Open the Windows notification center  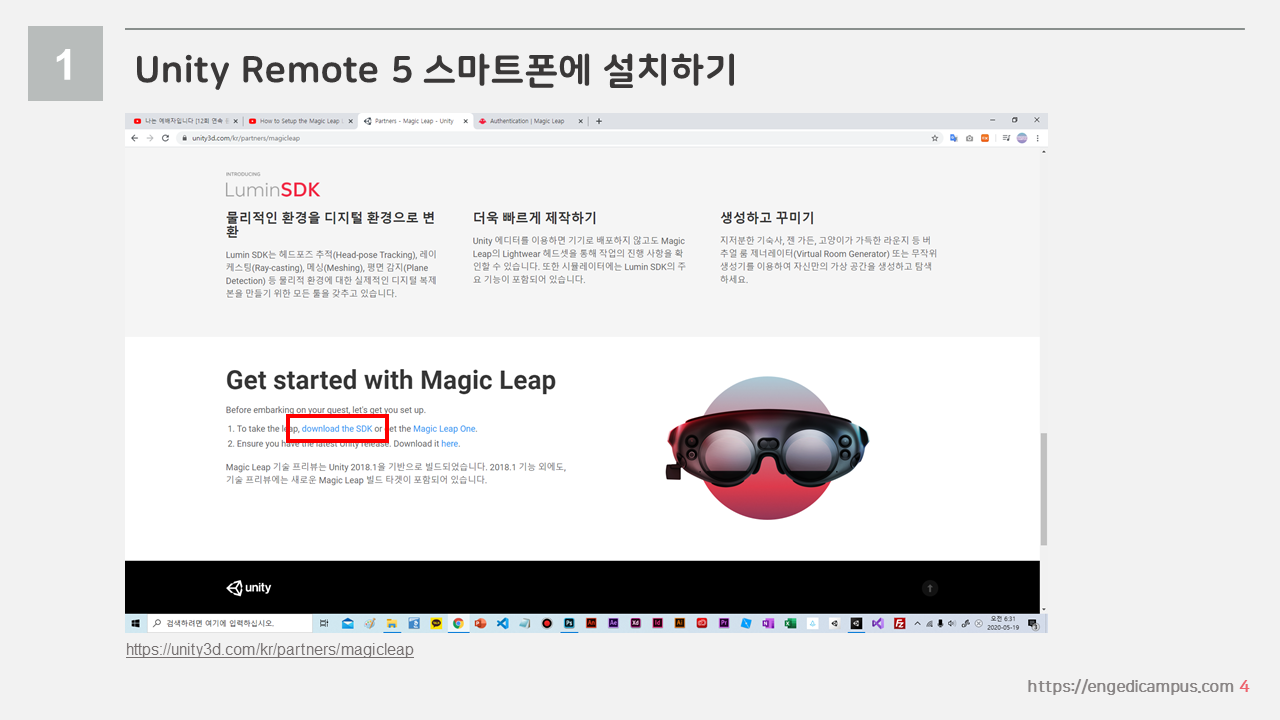click(x=1031, y=623)
